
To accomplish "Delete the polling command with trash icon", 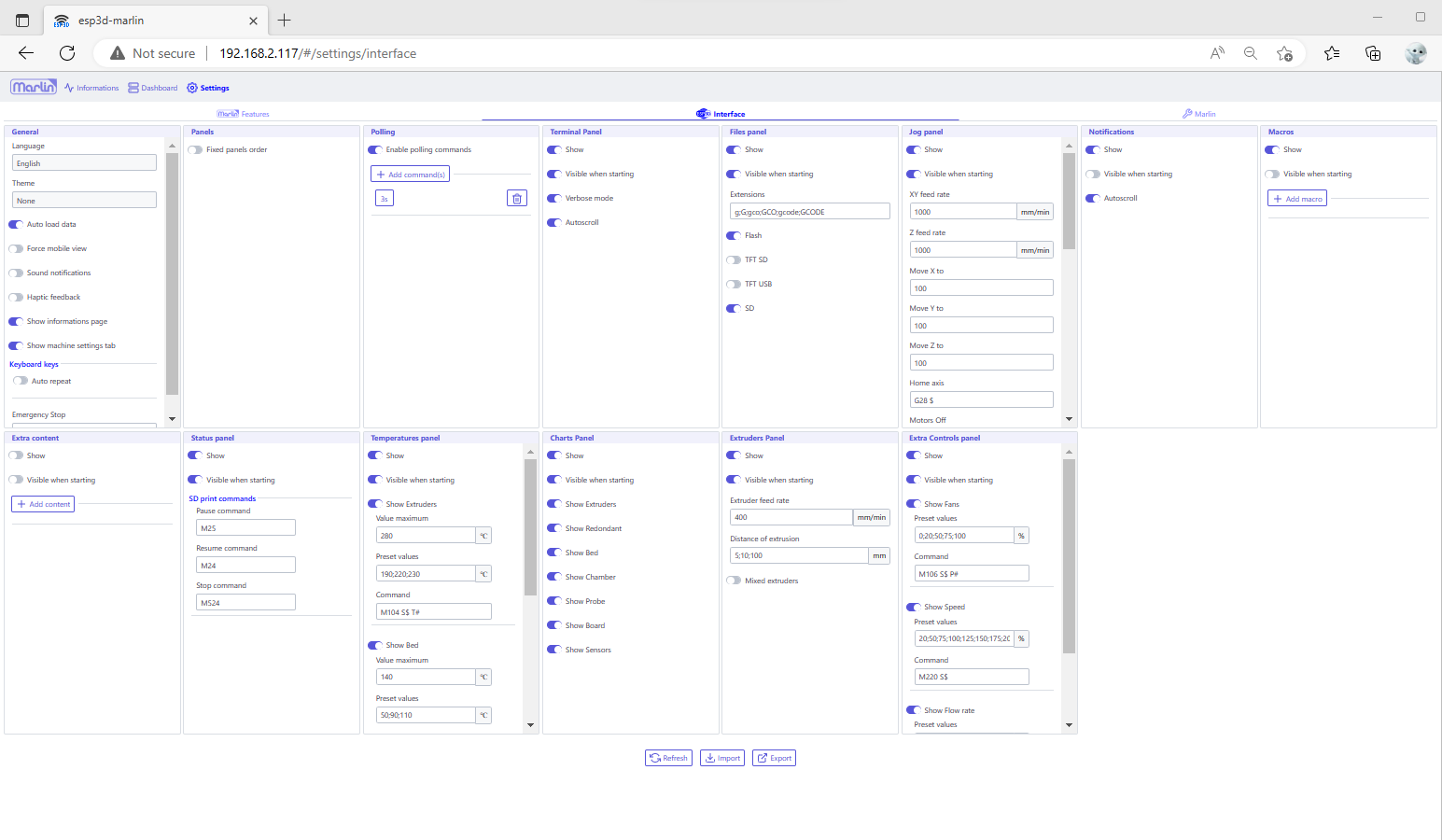I will (x=517, y=198).
